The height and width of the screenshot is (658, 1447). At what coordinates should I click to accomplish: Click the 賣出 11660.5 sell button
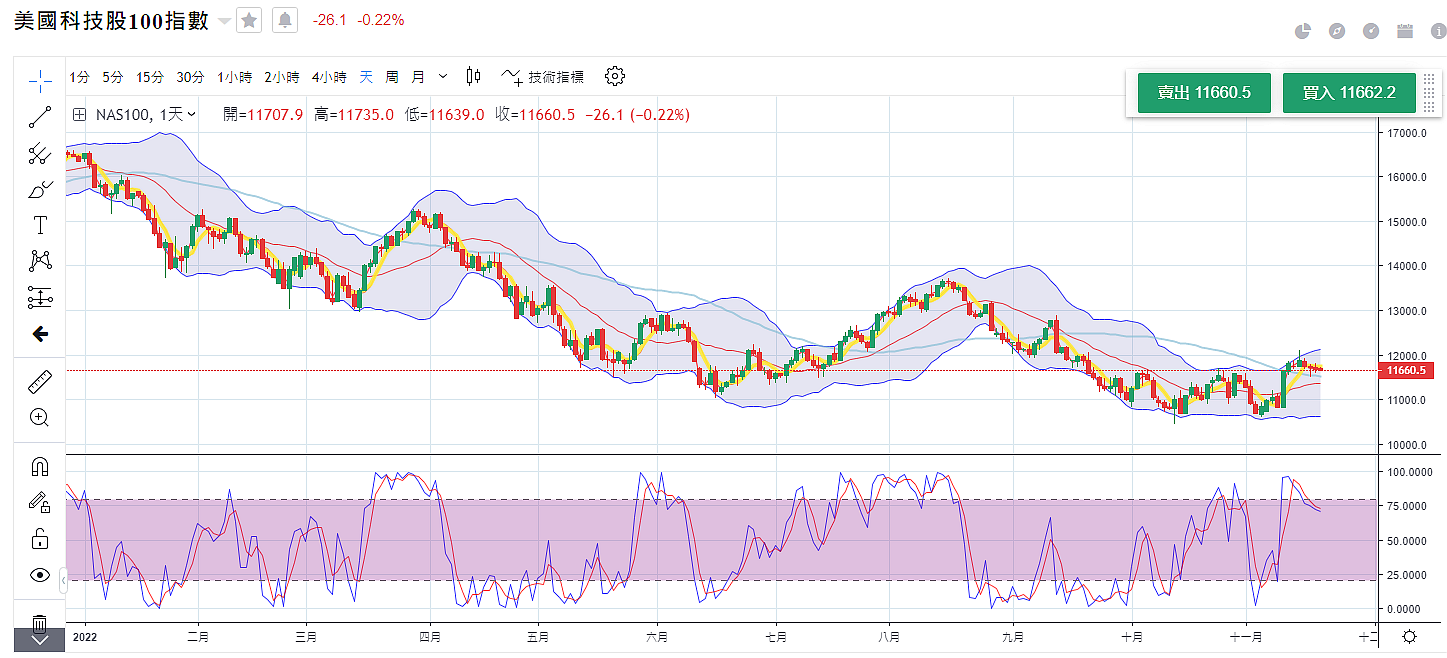pos(1203,93)
